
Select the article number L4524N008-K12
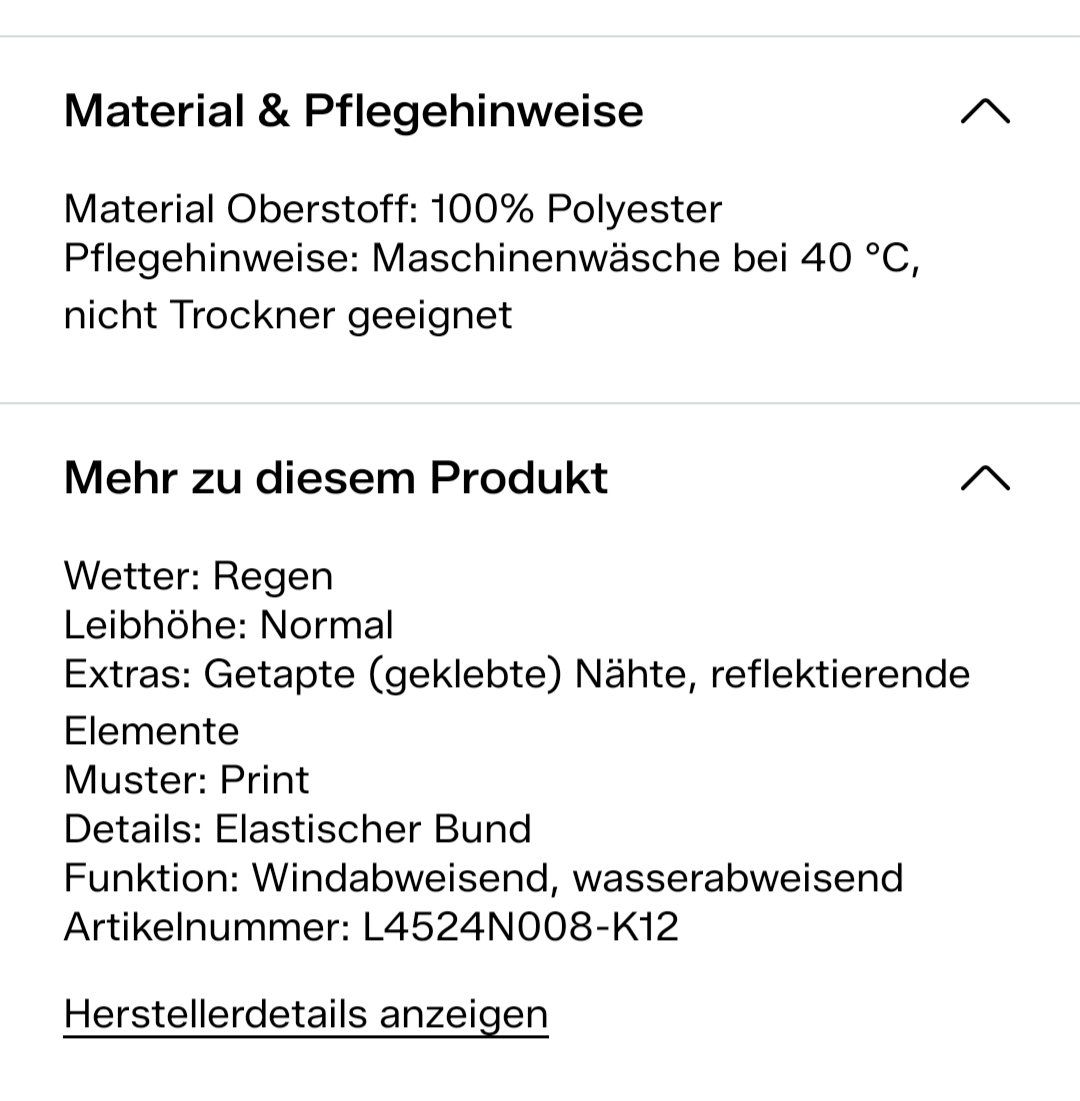point(521,927)
